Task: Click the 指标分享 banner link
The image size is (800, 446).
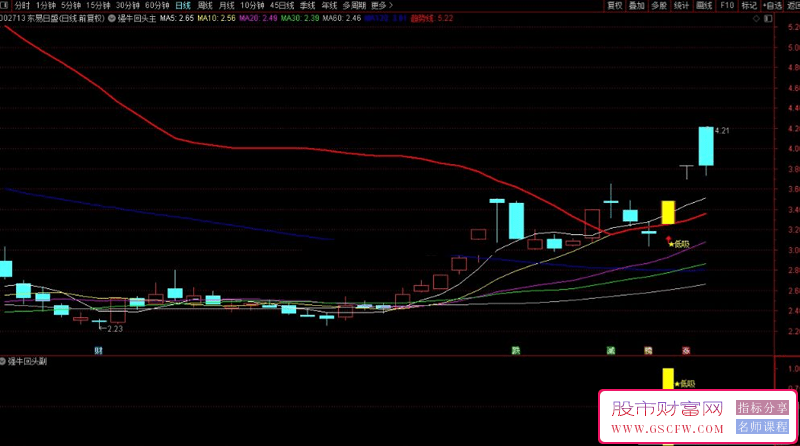Action: [x=762, y=408]
